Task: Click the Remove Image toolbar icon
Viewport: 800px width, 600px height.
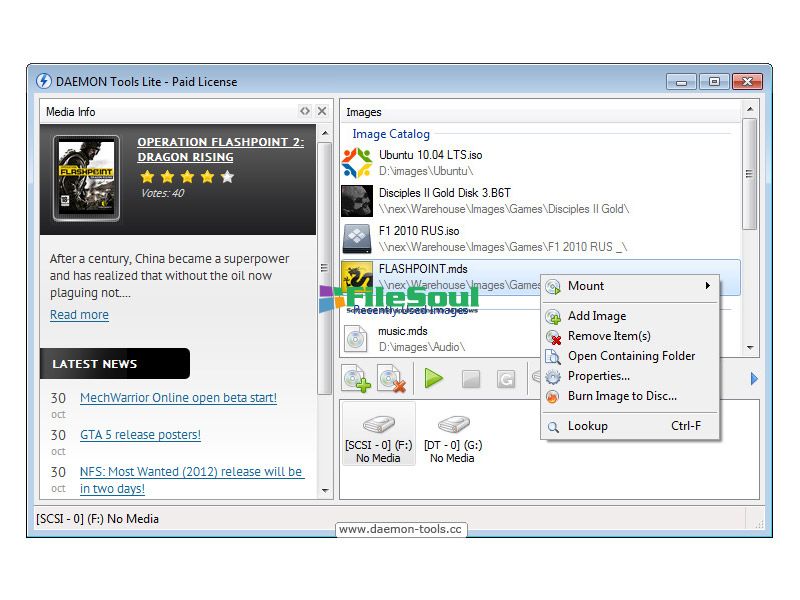Action: (391, 379)
